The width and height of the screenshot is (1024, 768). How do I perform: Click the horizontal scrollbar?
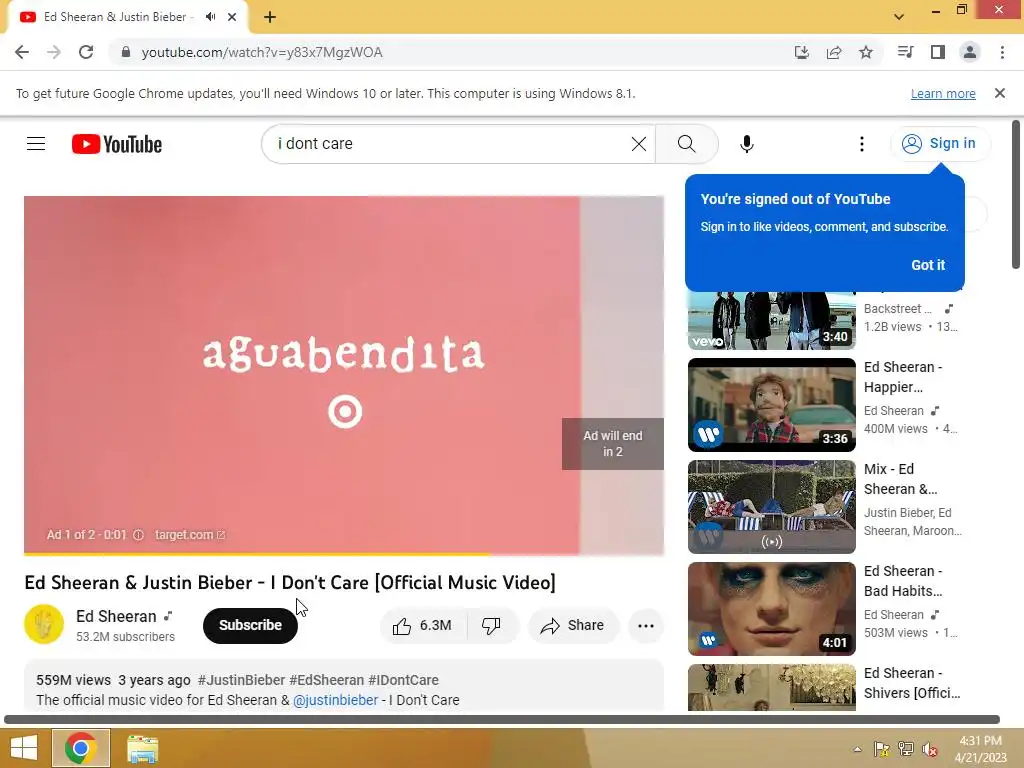502,720
